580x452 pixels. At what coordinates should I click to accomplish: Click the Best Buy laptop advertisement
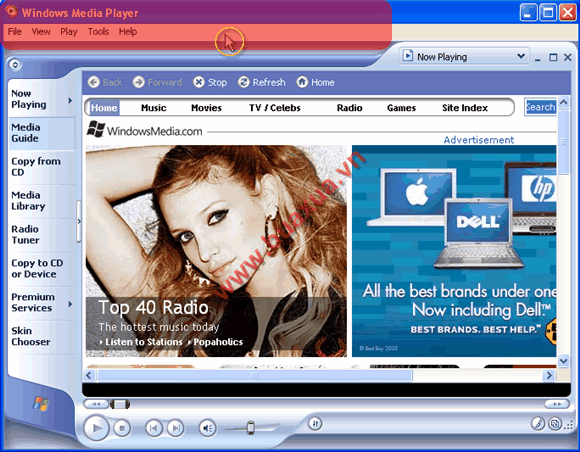click(454, 251)
